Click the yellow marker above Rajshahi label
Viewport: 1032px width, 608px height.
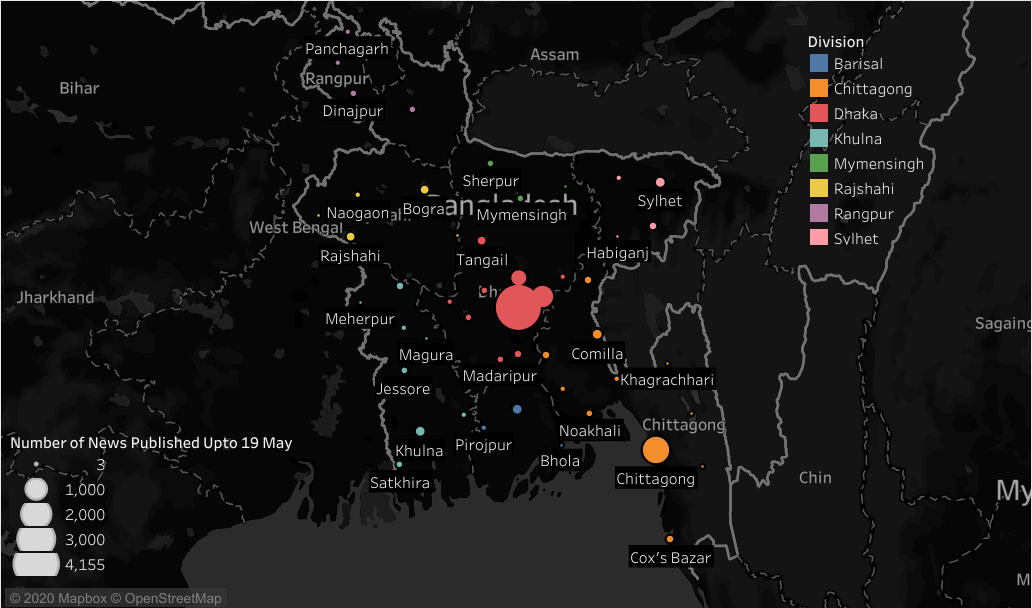351,236
